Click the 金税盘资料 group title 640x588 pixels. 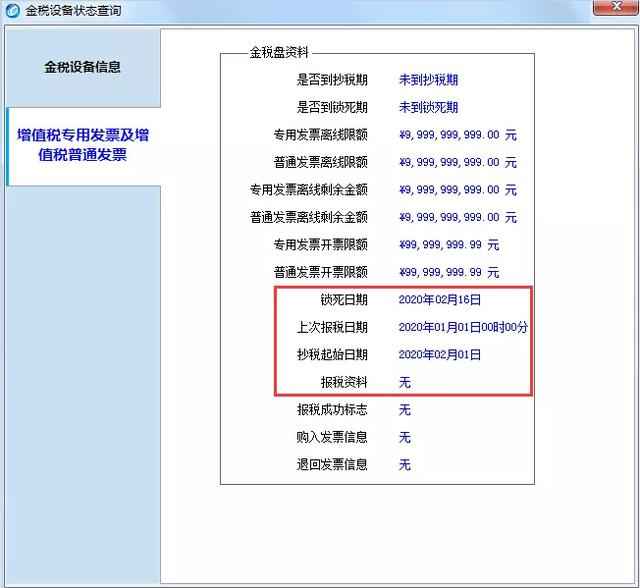281,52
